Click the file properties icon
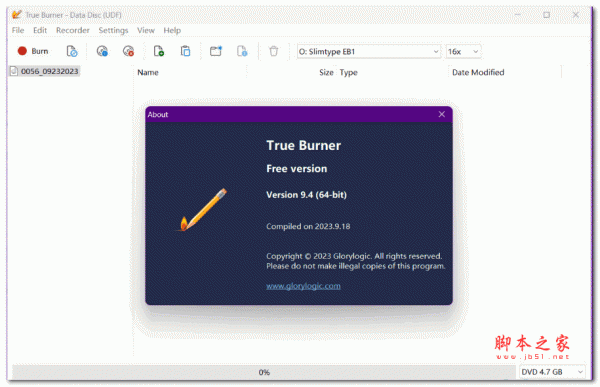Viewport: 600px width, 387px height. tap(242, 51)
